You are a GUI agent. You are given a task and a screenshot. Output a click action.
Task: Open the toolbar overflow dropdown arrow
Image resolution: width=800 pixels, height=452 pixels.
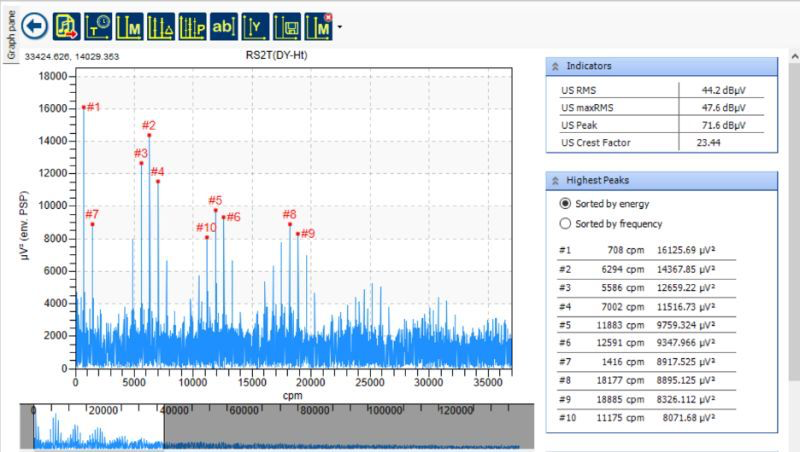pos(339,27)
